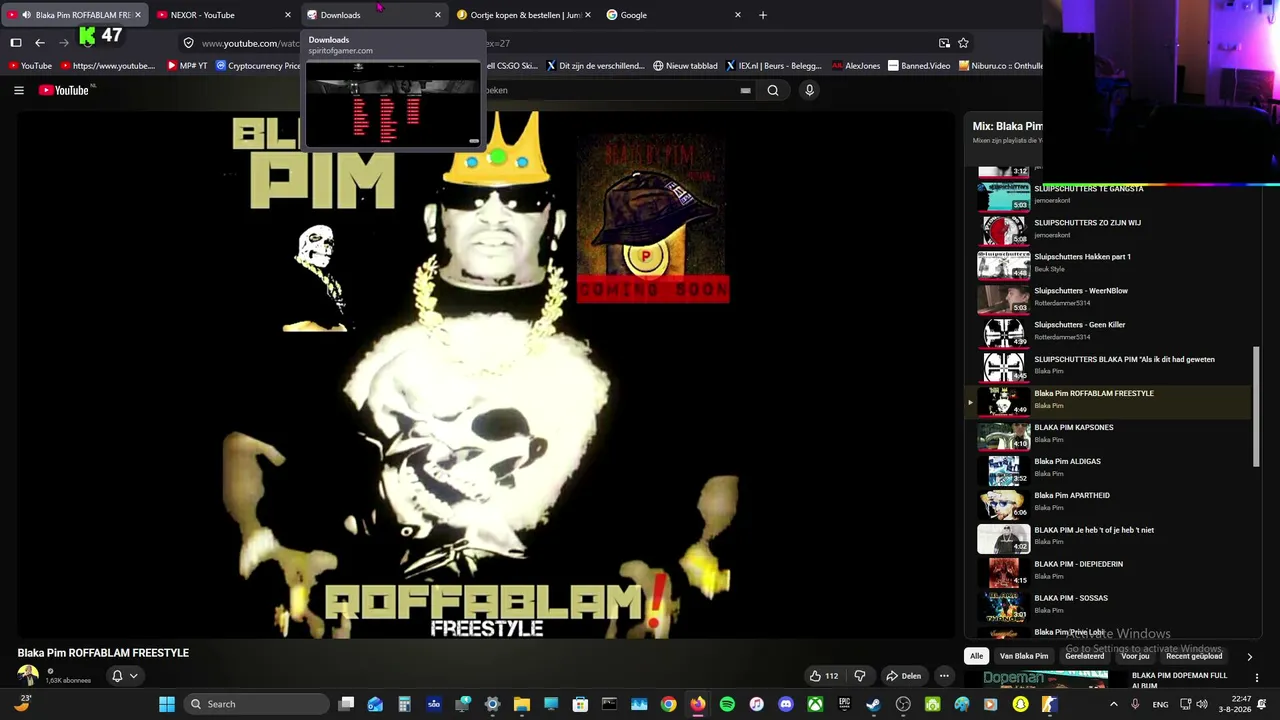
Task: Like the Blaka Pim video
Action: pos(824,676)
